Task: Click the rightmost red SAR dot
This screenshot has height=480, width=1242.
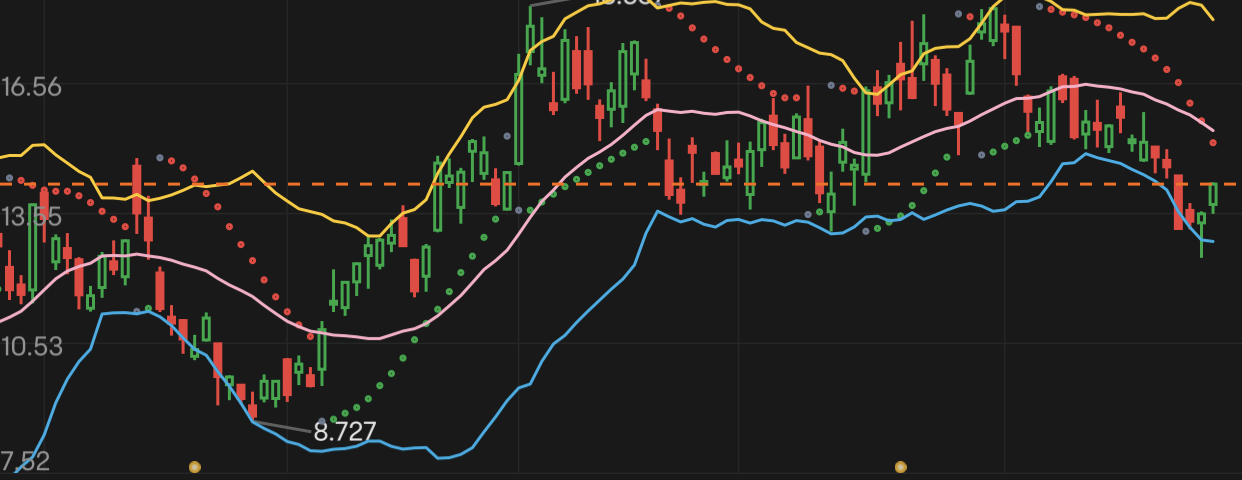Action: tap(1213, 143)
